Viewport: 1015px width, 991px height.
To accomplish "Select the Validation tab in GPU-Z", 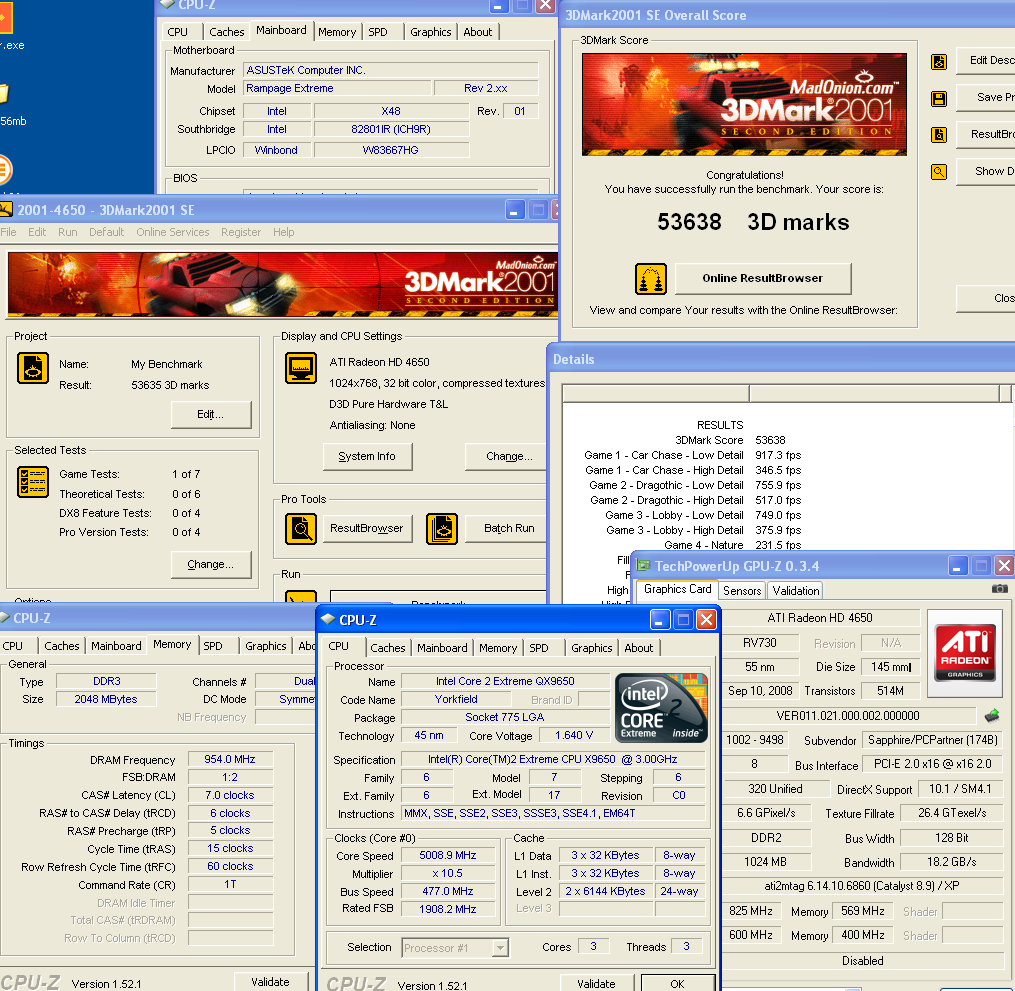I will [x=796, y=591].
